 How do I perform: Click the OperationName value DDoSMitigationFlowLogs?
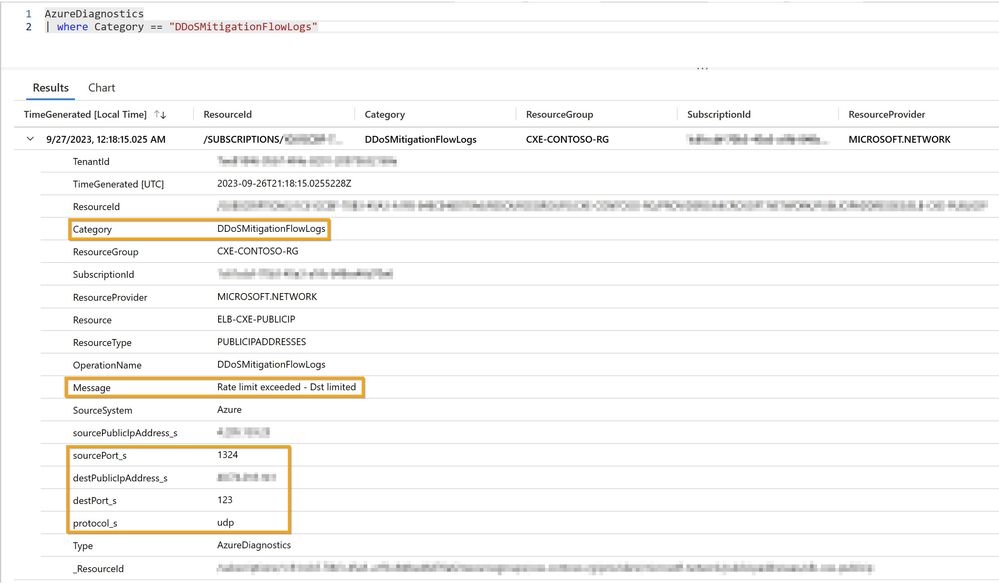pyautogui.click(x=271, y=364)
